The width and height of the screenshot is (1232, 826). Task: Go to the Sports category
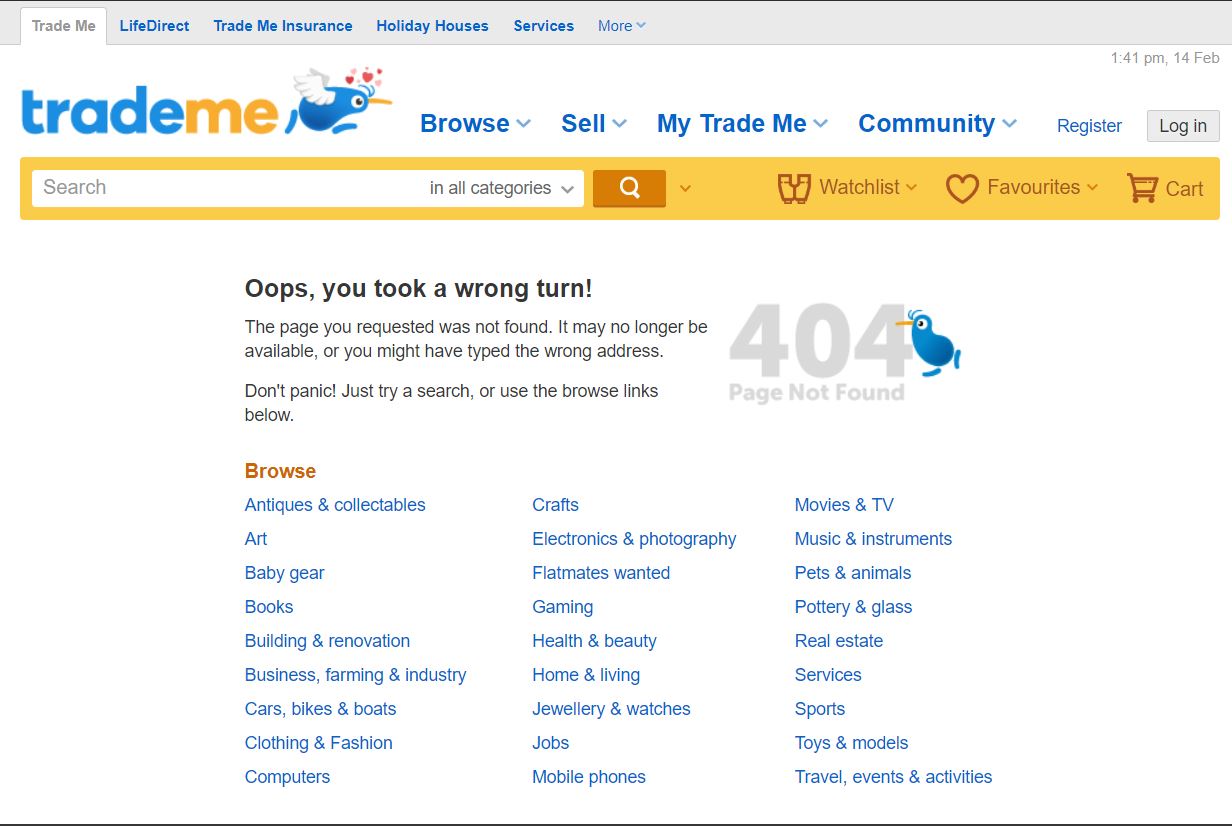(820, 709)
